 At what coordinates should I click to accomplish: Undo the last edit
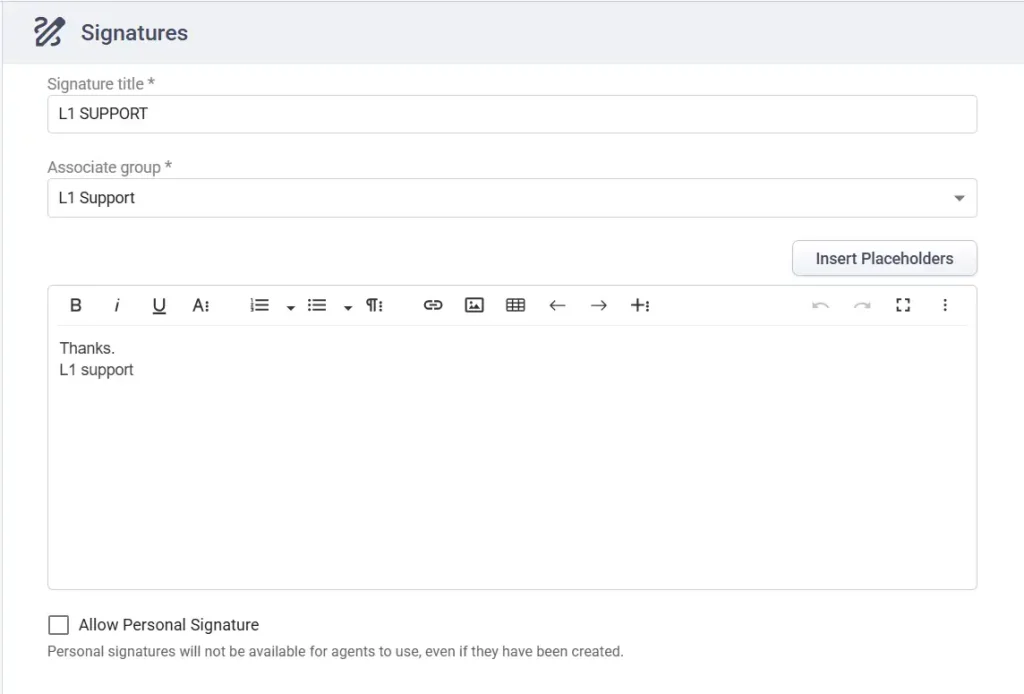tap(820, 305)
